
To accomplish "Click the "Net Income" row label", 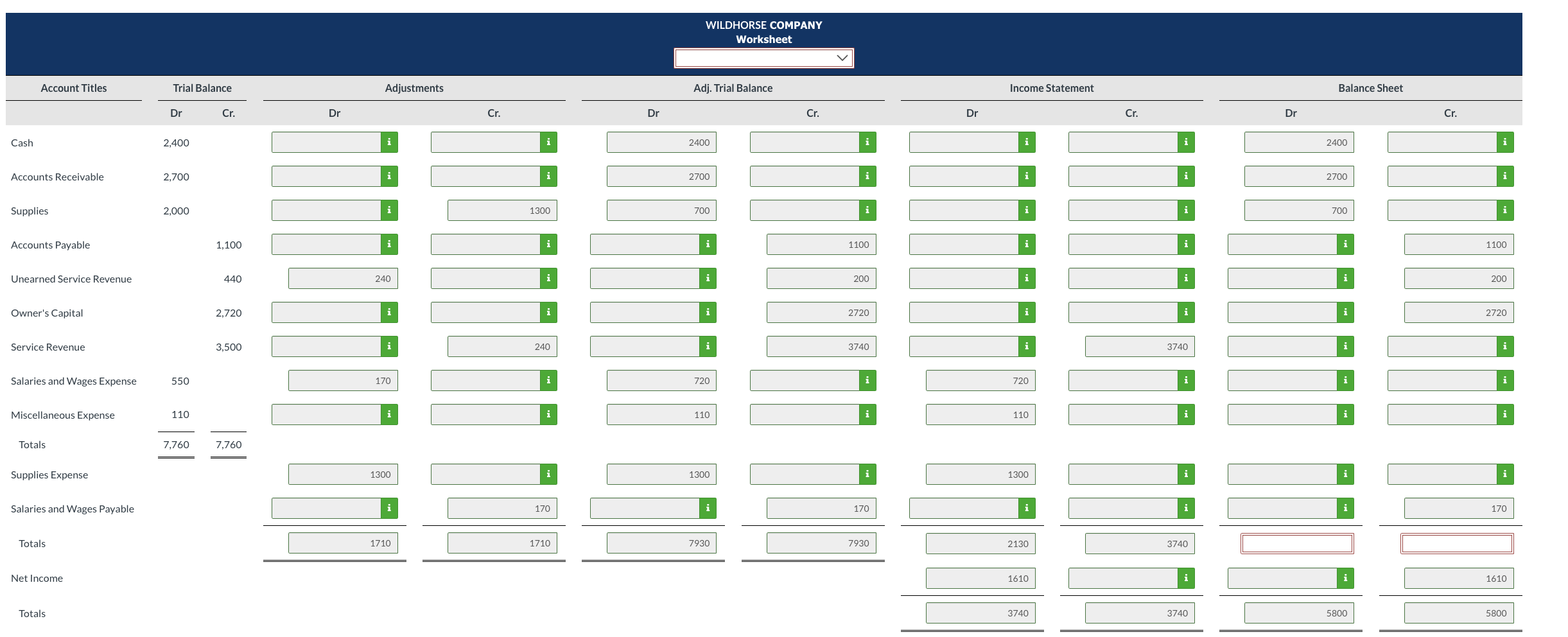I will pos(37,578).
